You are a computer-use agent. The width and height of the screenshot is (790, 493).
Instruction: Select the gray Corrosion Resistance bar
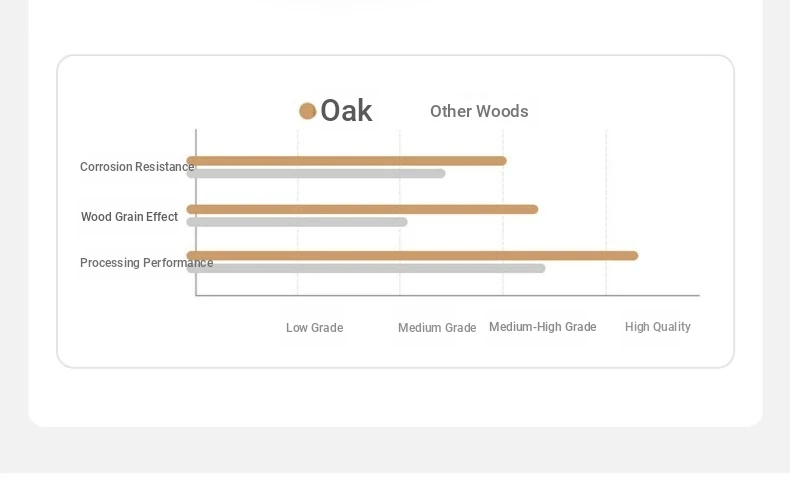(x=316, y=173)
